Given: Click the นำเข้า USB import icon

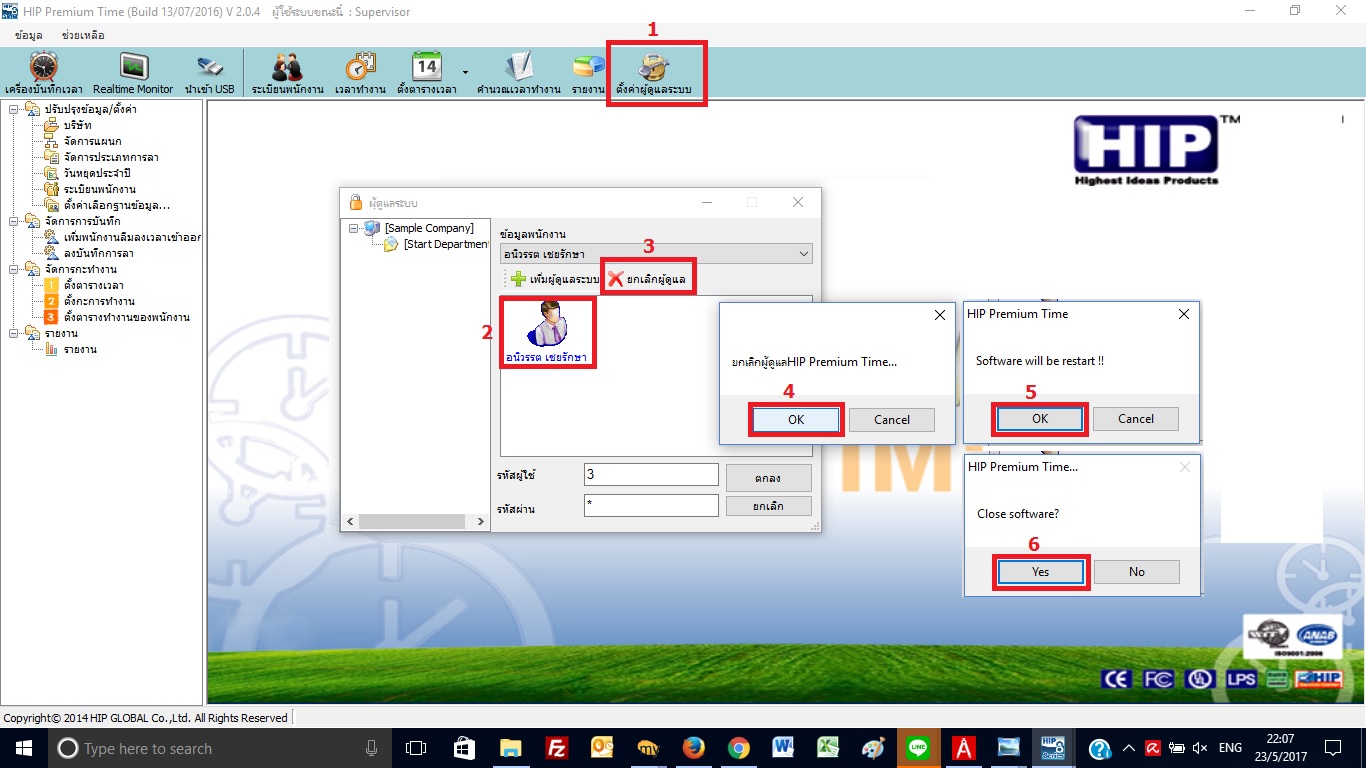Looking at the screenshot, I should [x=209, y=73].
